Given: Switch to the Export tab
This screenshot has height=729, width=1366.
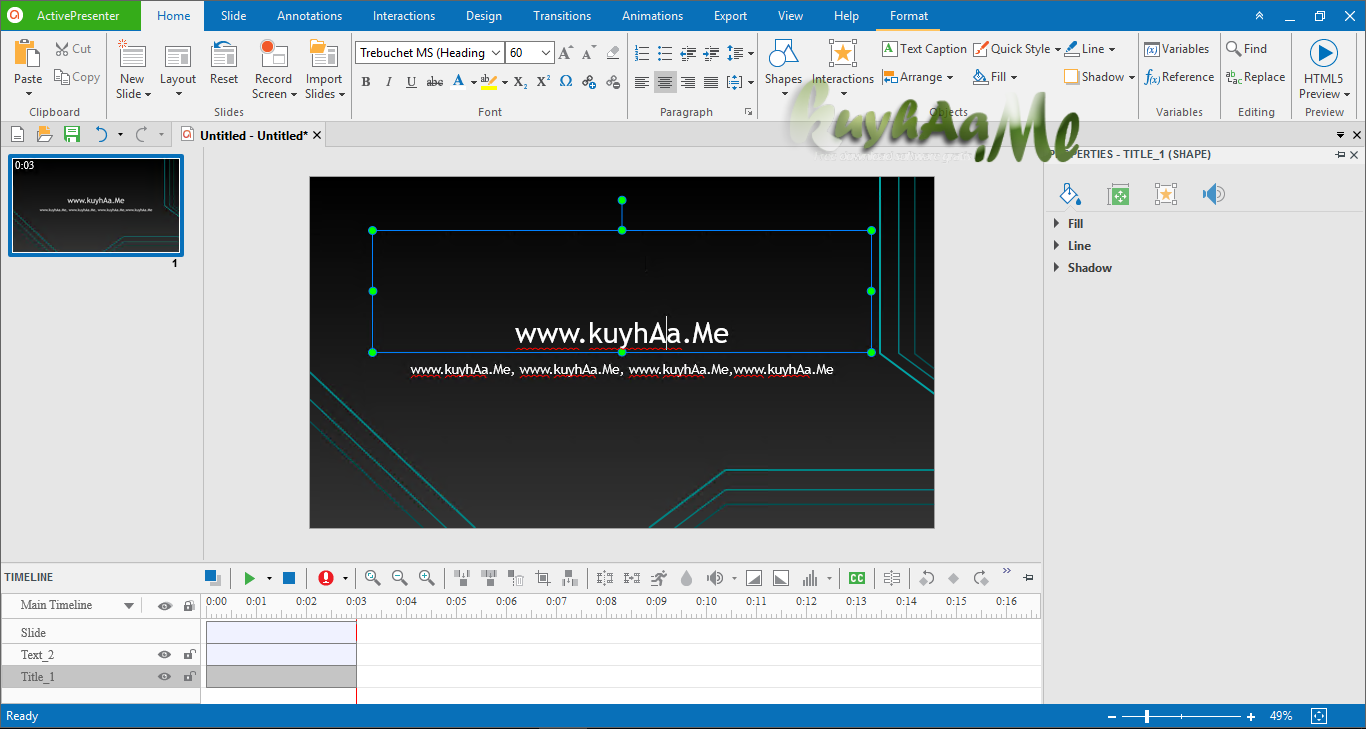Looking at the screenshot, I should click(731, 16).
